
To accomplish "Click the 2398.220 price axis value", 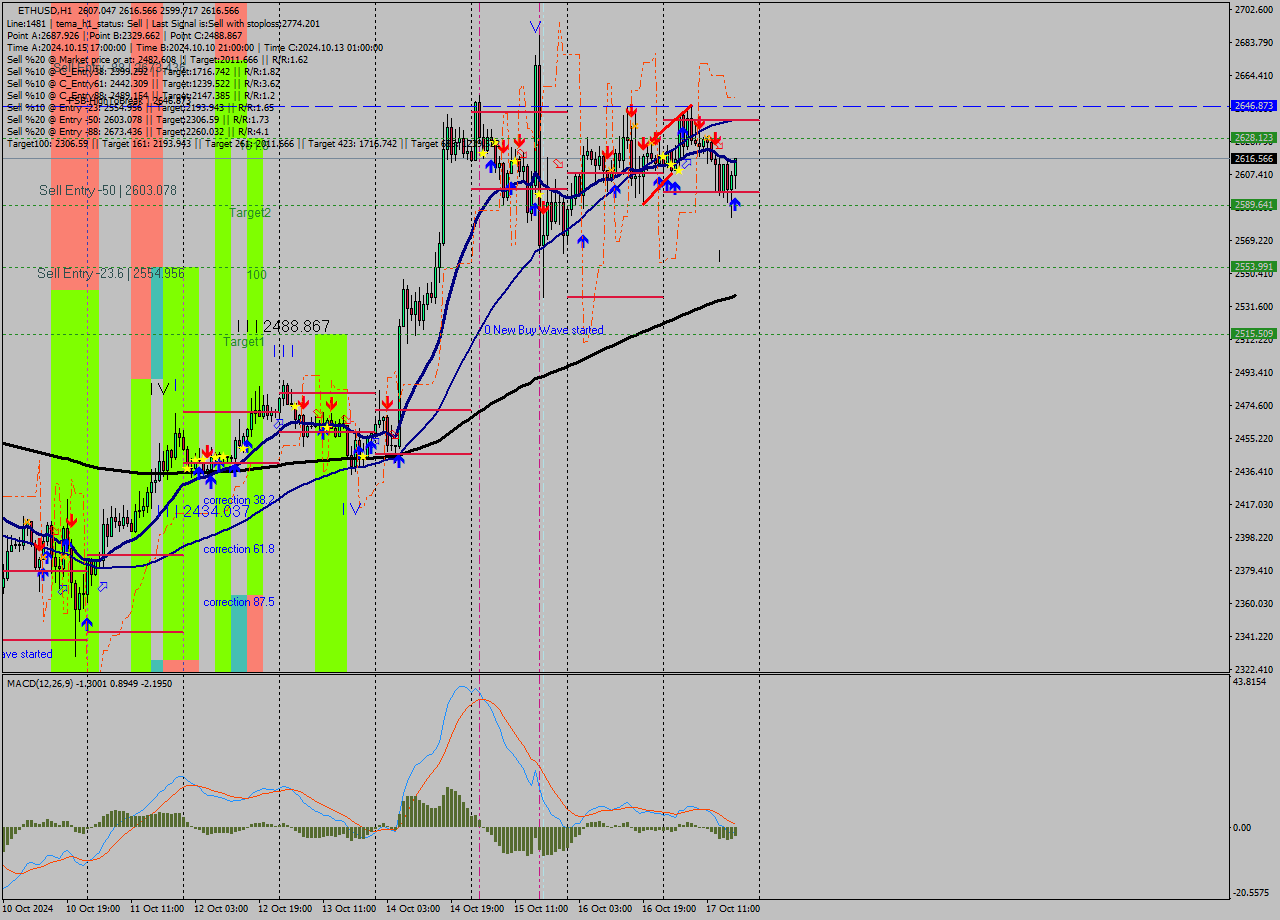I will (x=1254, y=538).
